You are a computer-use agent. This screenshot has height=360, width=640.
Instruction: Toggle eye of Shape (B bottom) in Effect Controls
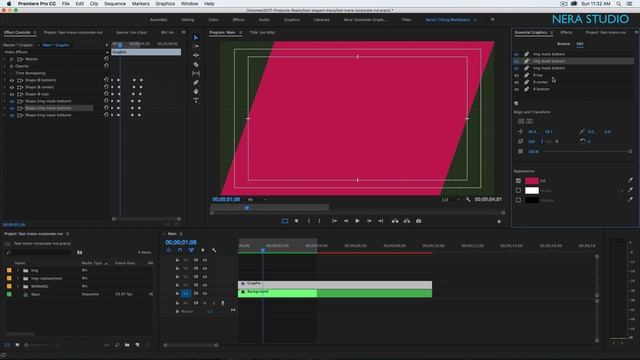tap(12, 80)
